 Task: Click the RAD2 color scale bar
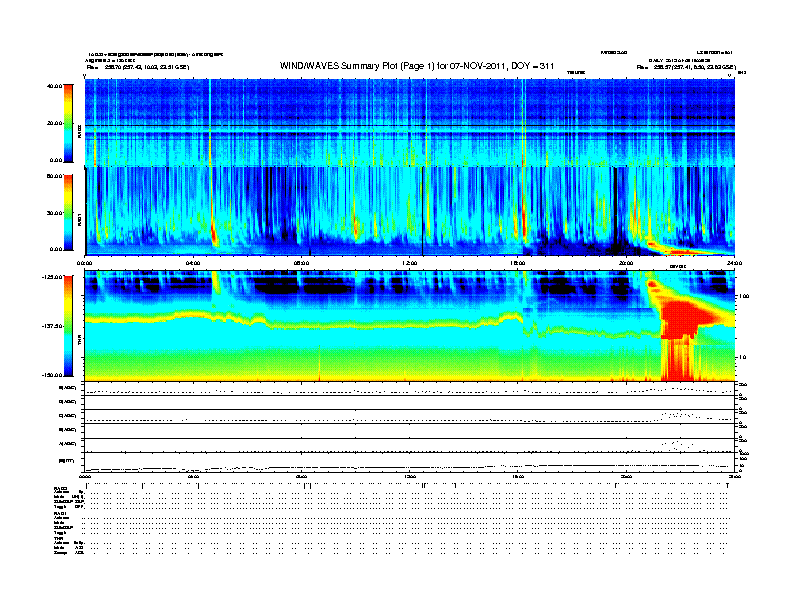68,124
